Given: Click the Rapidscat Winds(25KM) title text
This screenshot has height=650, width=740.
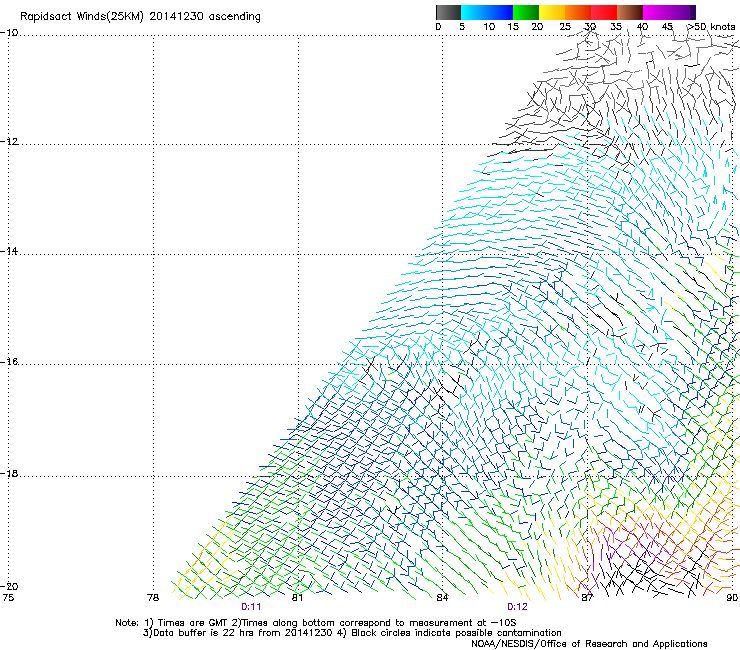Looking at the screenshot, I should (x=140, y=17).
